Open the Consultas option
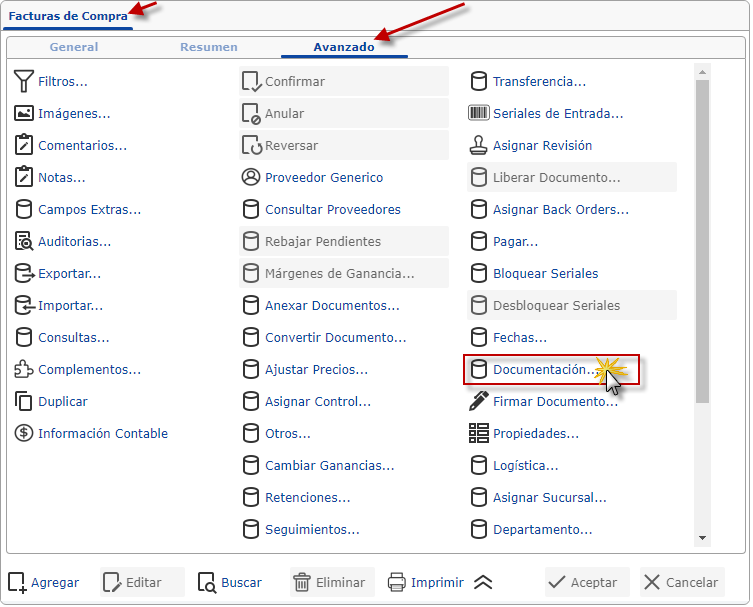Viewport: 753px width, 607px height. [x=62, y=338]
